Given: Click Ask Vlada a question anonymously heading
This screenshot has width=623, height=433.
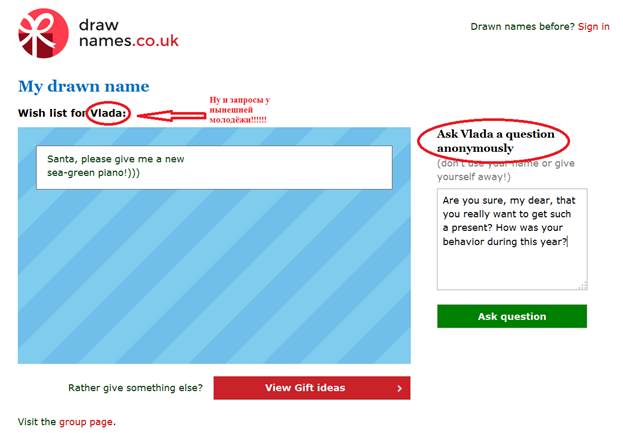Looking at the screenshot, I should [x=495, y=141].
